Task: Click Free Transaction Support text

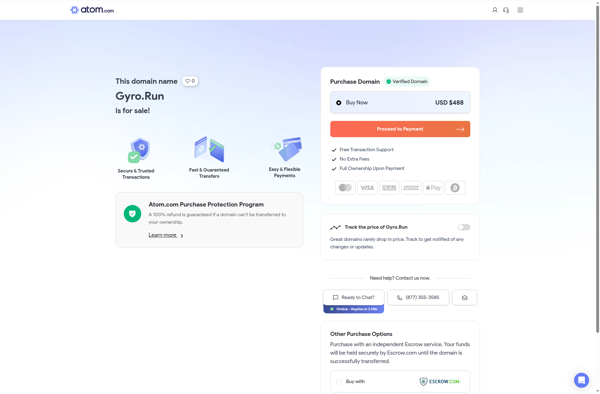Action: coord(366,150)
